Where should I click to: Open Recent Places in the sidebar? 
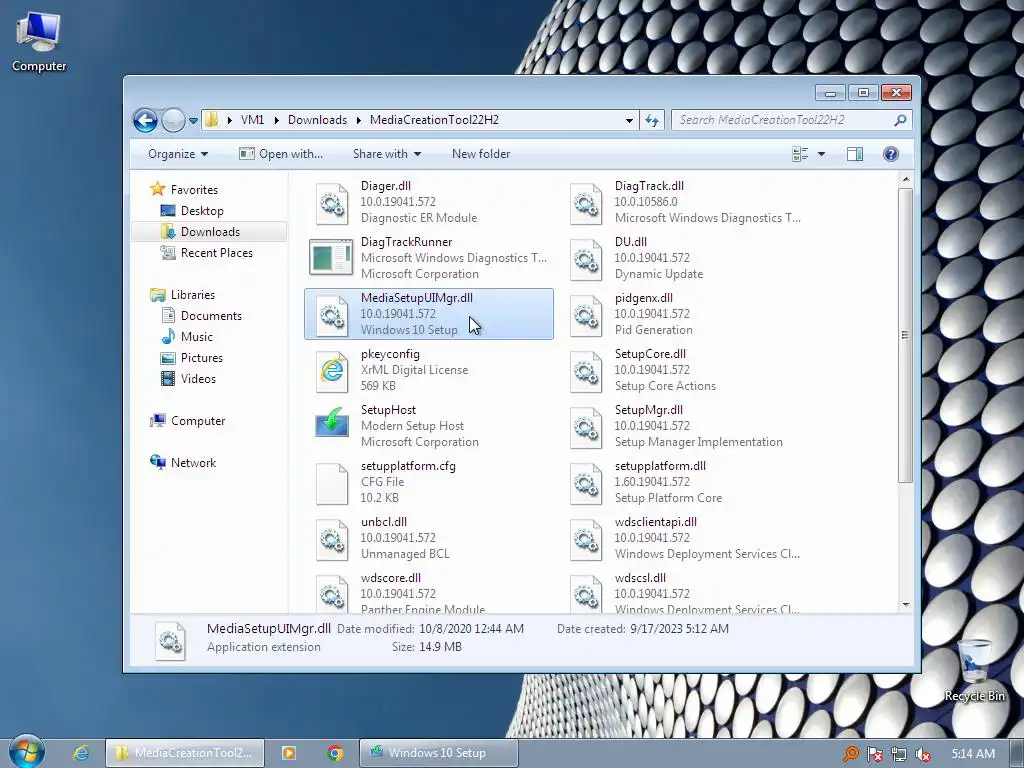(216, 253)
